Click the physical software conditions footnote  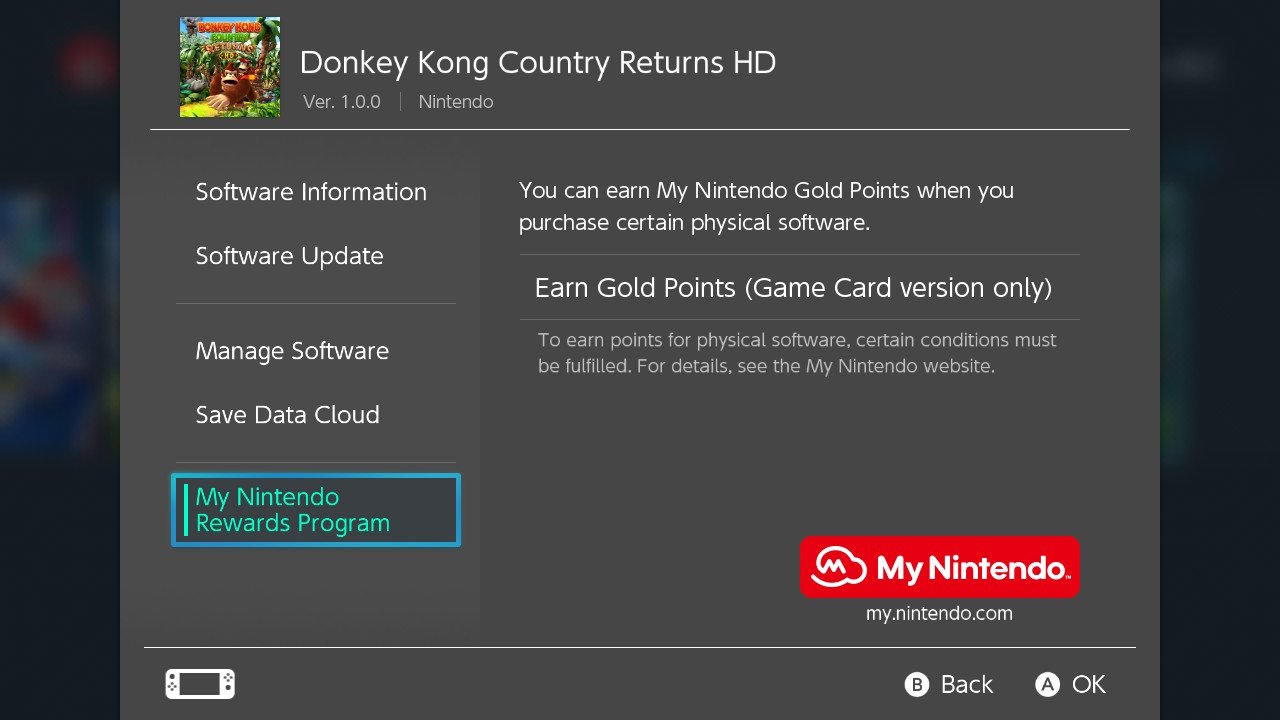797,353
